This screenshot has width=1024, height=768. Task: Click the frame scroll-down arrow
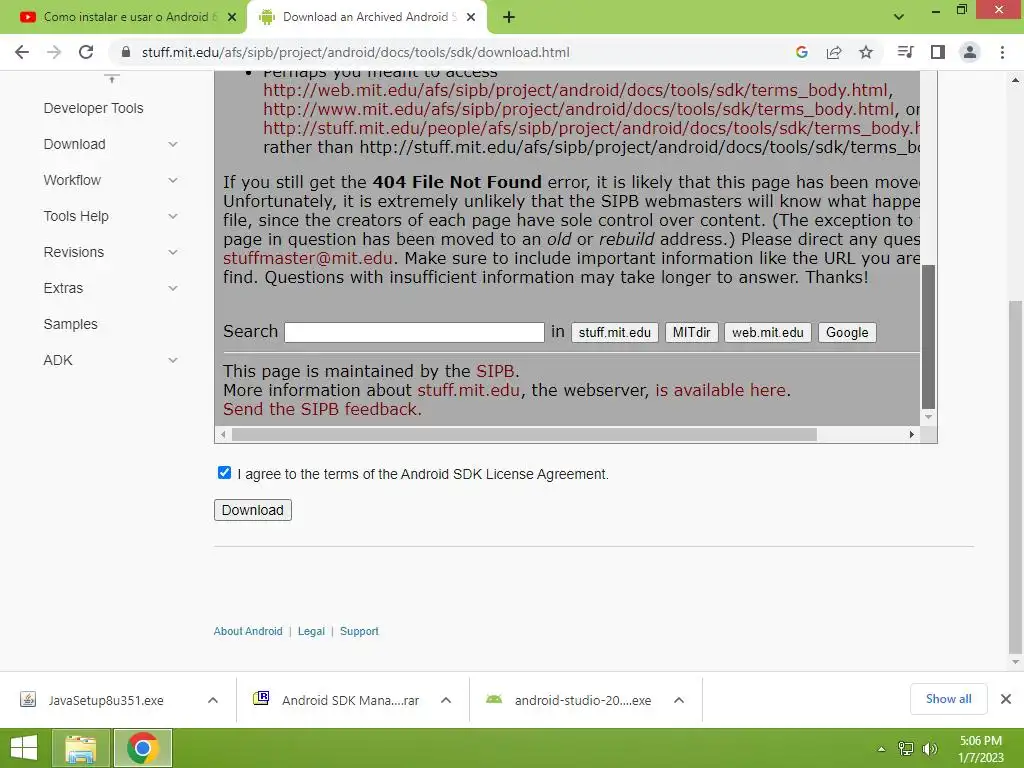pyautogui.click(x=928, y=417)
